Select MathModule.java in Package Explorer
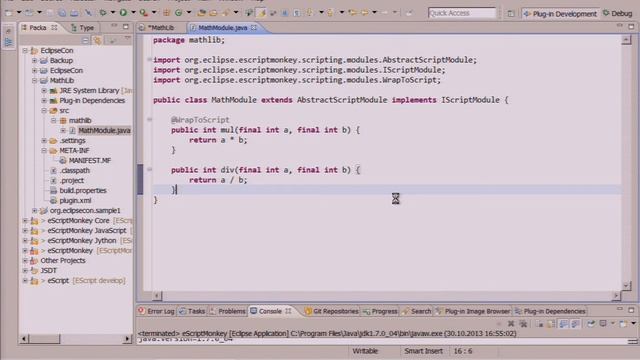This screenshot has height=360, width=640. [x=104, y=131]
